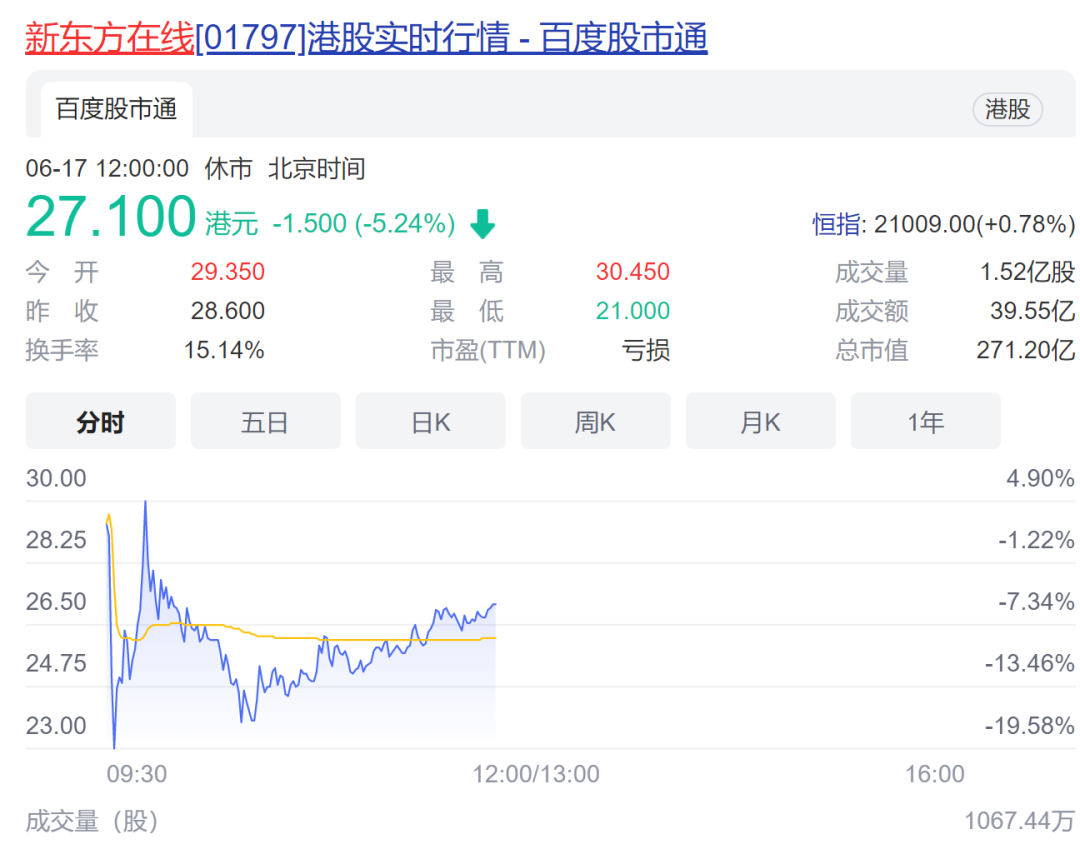Select the 百度股市通 tab

pos(116,110)
